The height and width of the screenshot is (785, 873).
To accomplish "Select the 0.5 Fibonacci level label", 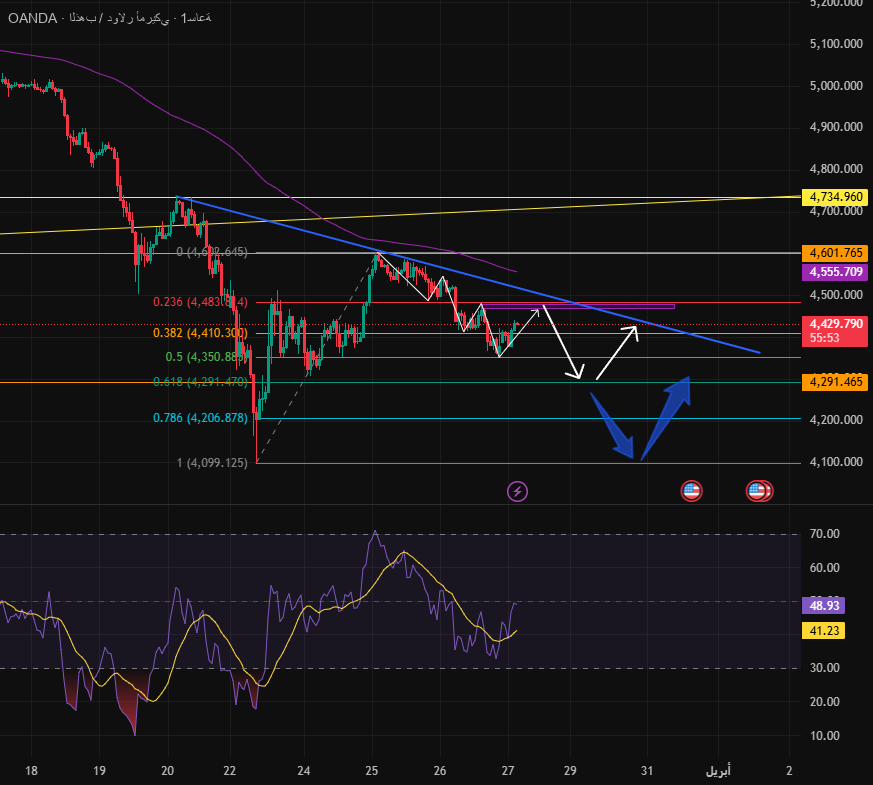I will [x=206, y=356].
